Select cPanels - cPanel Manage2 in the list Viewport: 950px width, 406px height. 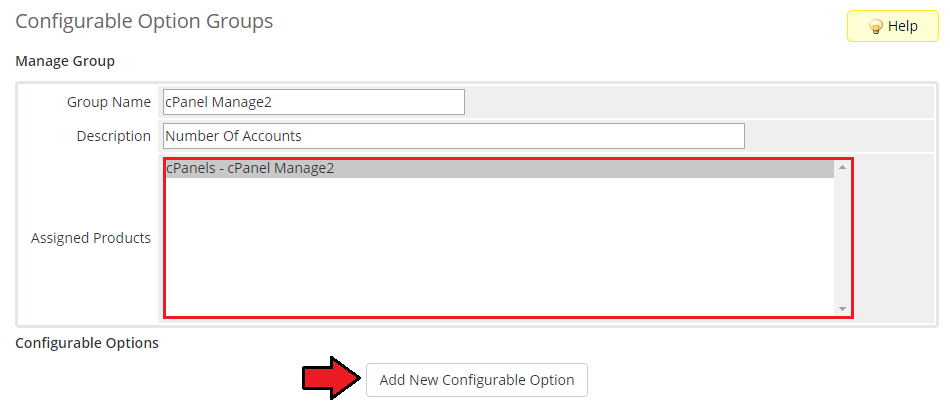point(499,169)
